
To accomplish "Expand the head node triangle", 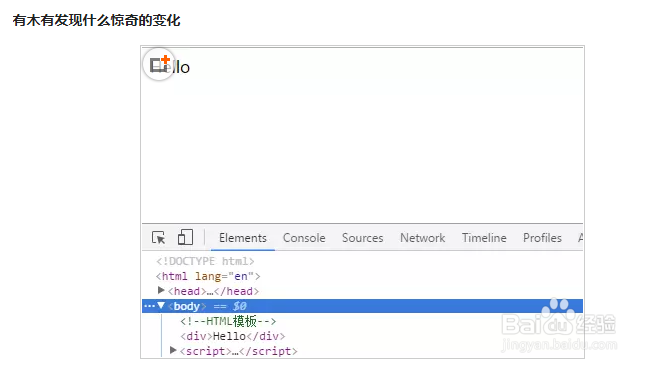I will point(161,290).
